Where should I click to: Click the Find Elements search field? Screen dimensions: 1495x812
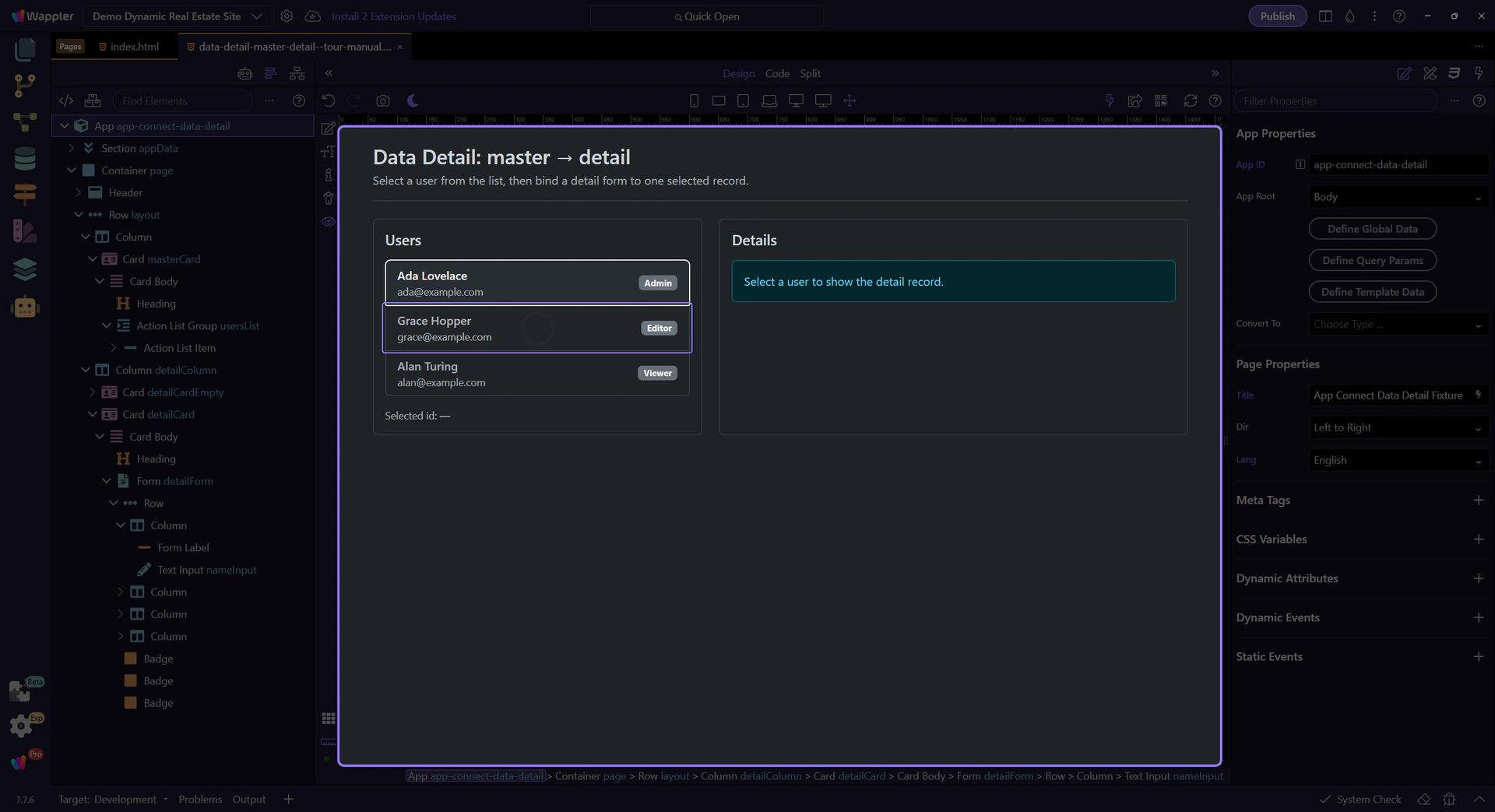click(183, 101)
